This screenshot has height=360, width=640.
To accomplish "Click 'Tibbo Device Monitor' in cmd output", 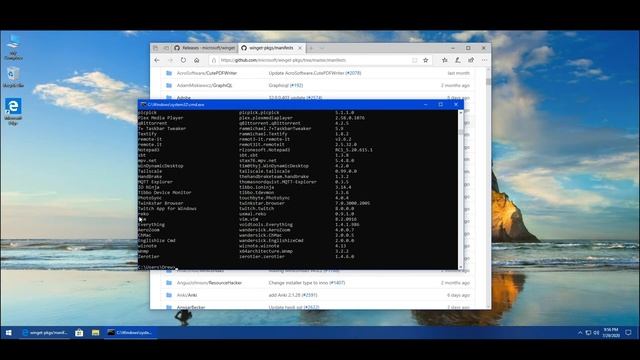I will (164, 192).
